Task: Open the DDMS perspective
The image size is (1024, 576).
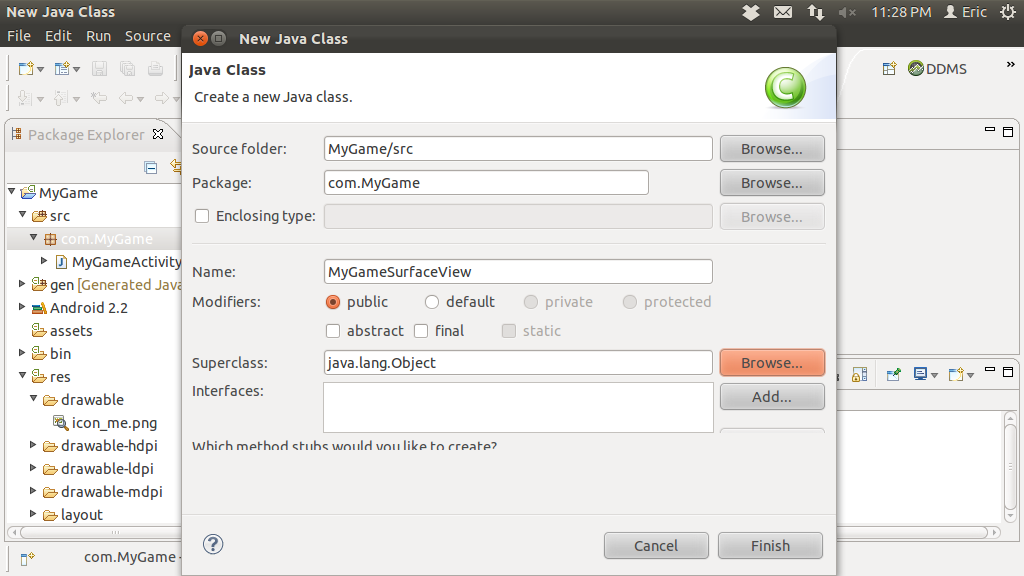Action: coord(937,69)
